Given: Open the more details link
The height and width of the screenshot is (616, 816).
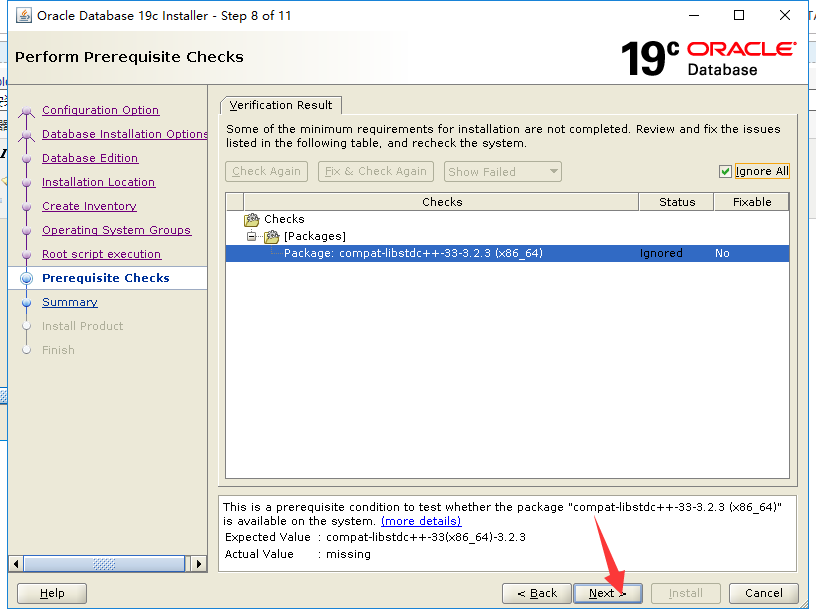Looking at the screenshot, I should 421,521.
